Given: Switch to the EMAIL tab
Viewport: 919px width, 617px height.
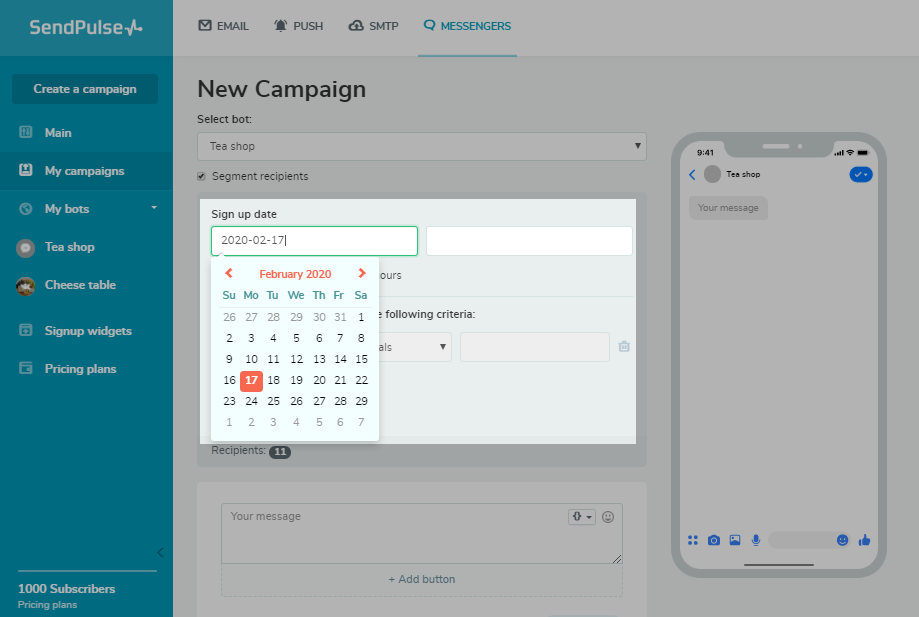Looking at the screenshot, I should point(223,26).
